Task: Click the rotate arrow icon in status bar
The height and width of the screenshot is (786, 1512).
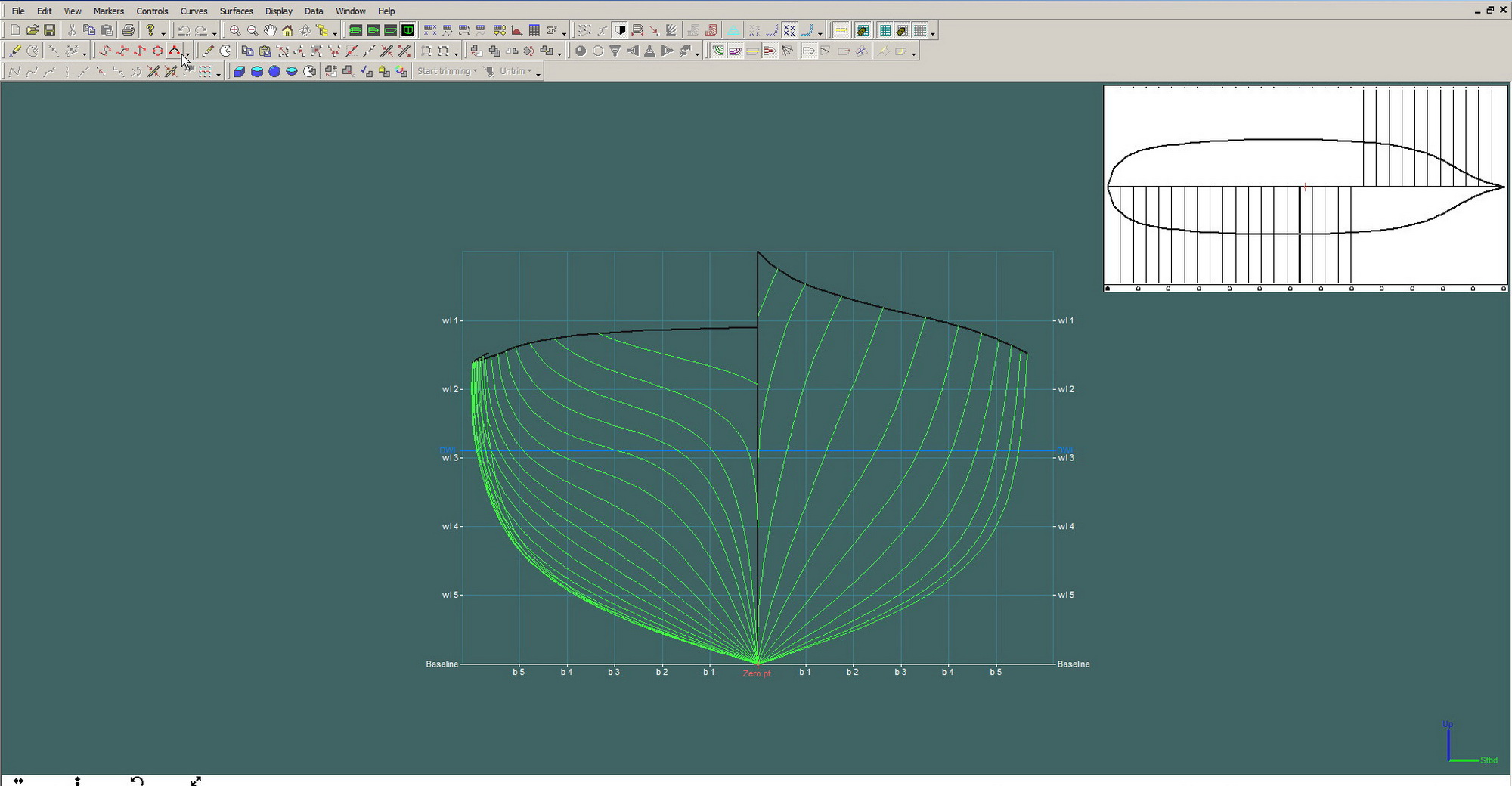Action: [137, 781]
